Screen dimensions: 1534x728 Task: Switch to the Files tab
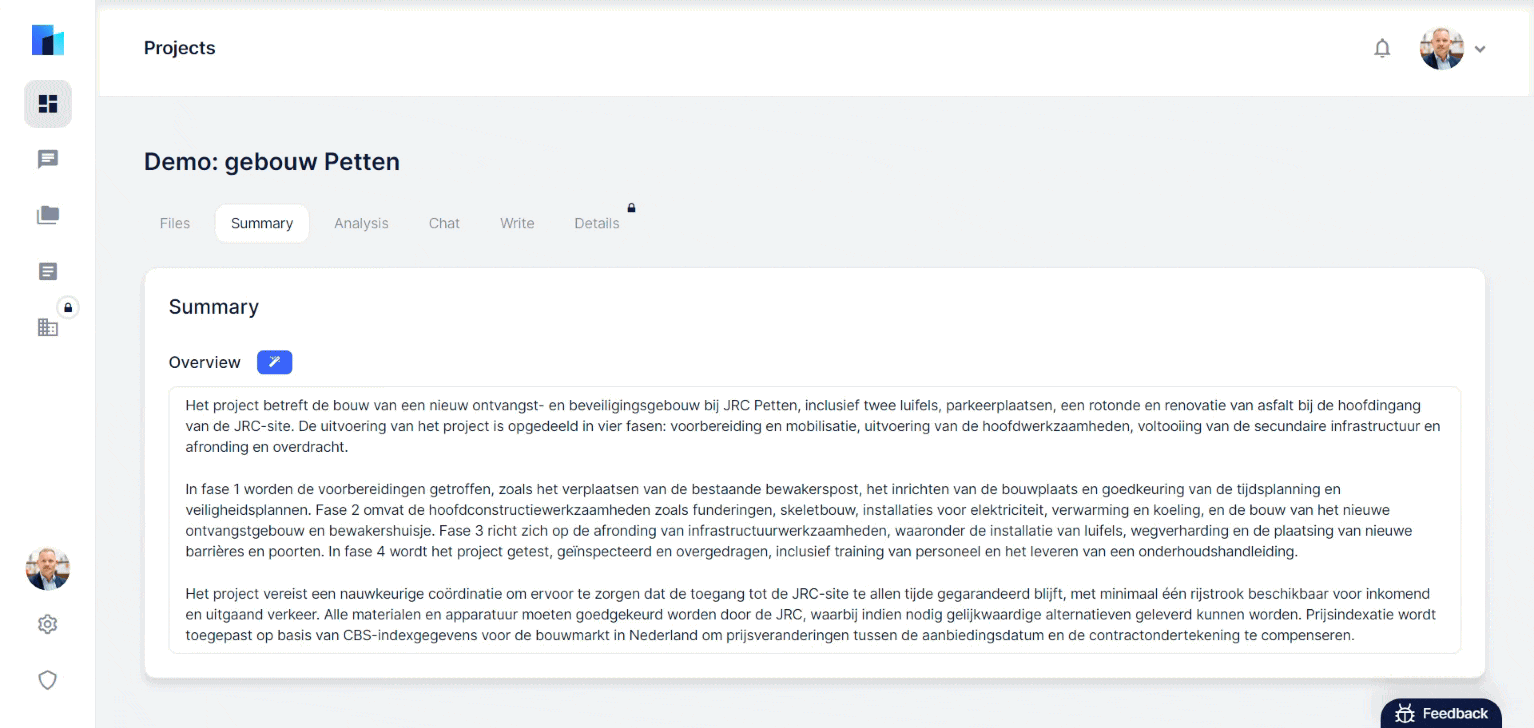[x=175, y=223]
